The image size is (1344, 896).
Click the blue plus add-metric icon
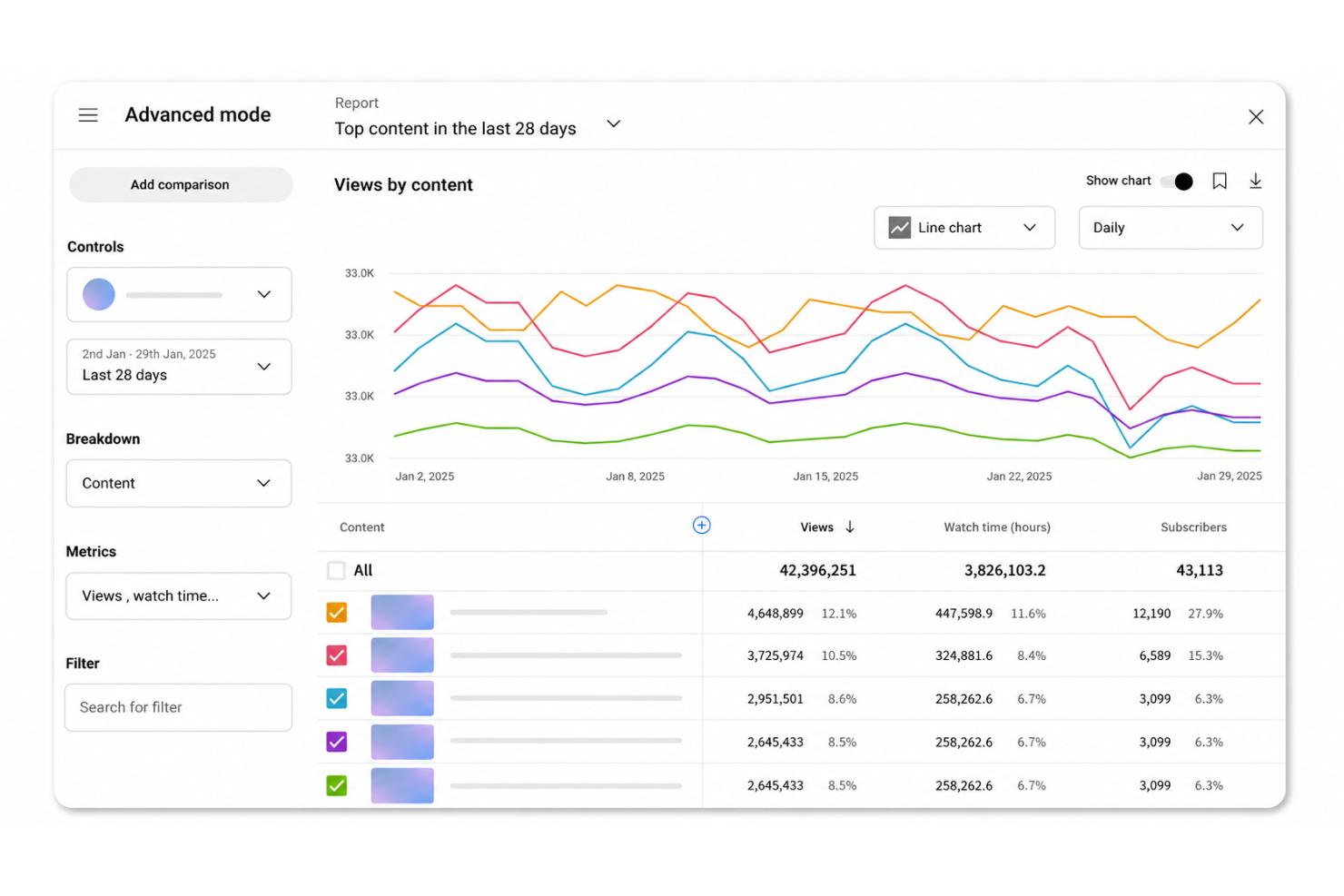click(x=701, y=526)
